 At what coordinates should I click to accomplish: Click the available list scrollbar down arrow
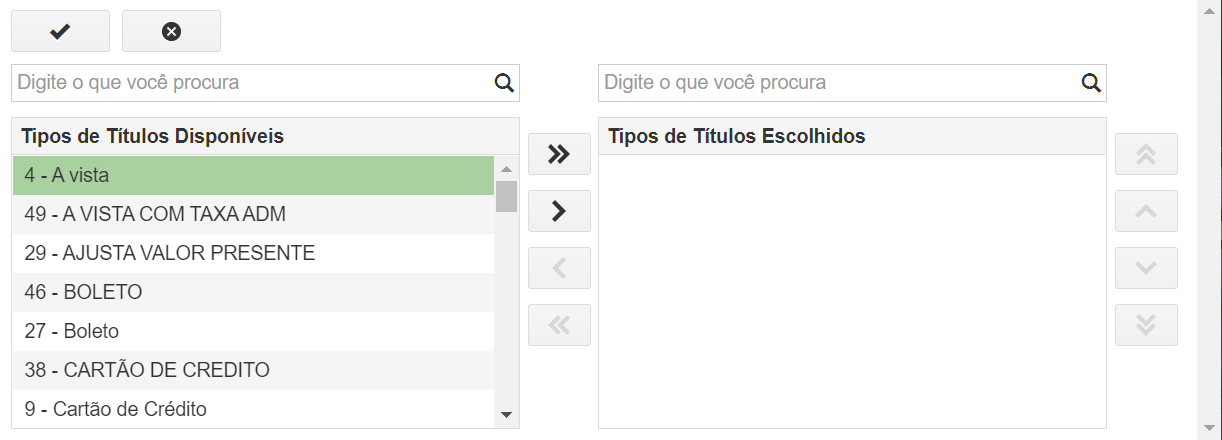pos(506,415)
